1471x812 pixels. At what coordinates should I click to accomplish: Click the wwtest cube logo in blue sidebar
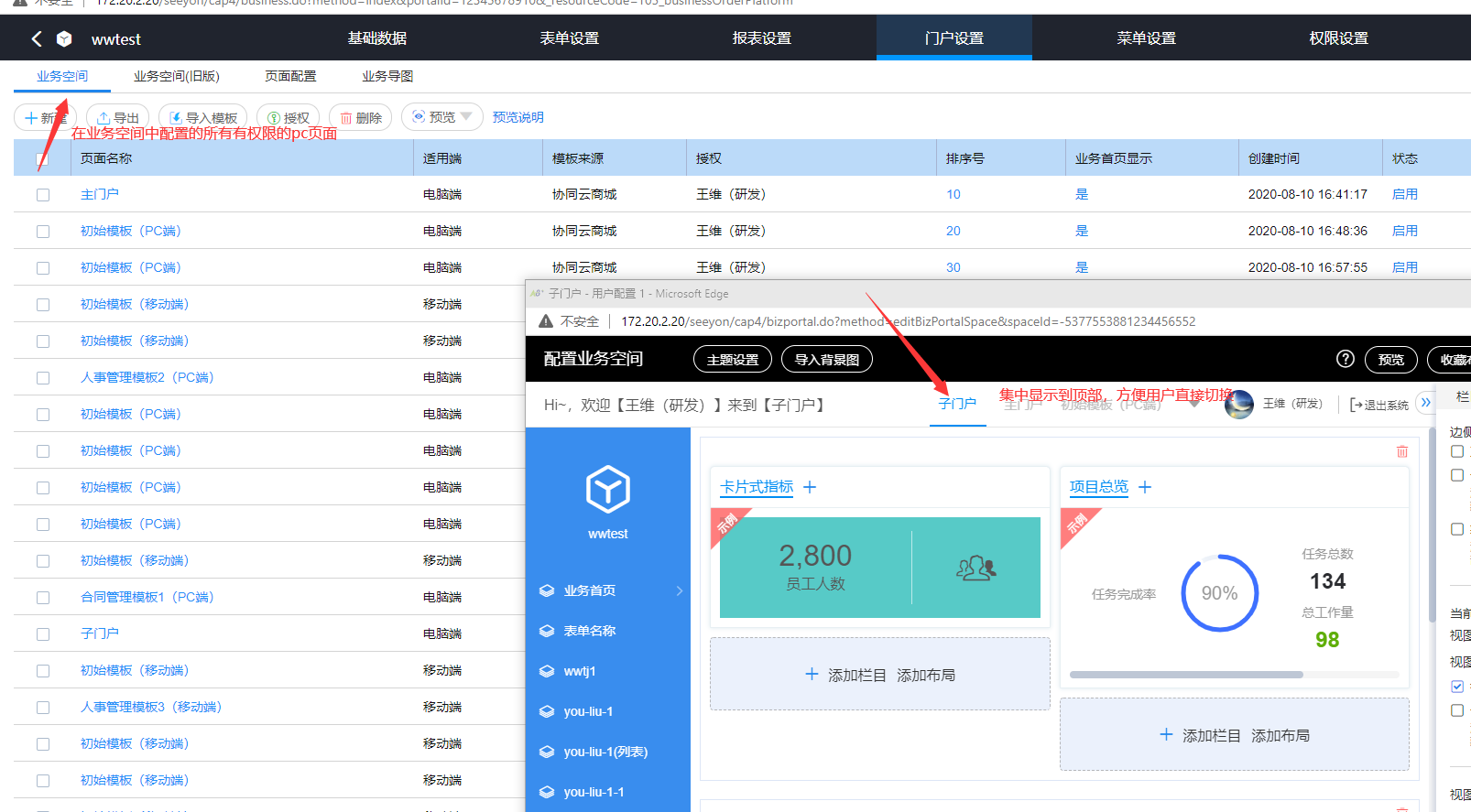tap(608, 489)
